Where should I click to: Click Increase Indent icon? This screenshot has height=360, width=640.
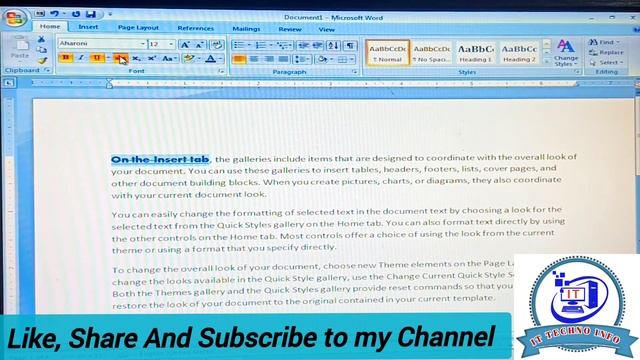pos(318,46)
